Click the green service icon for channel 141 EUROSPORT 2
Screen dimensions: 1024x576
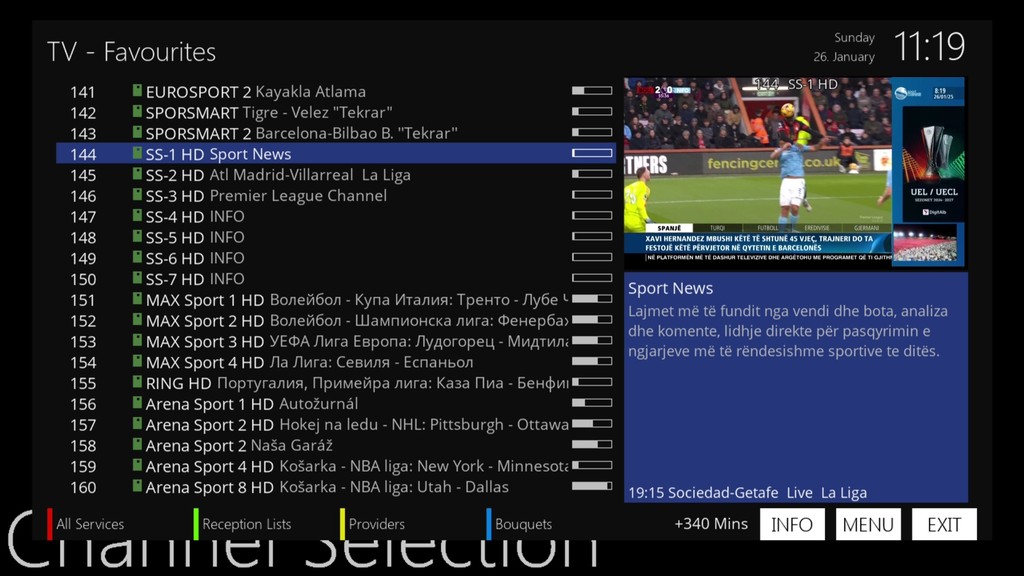coord(137,91)
